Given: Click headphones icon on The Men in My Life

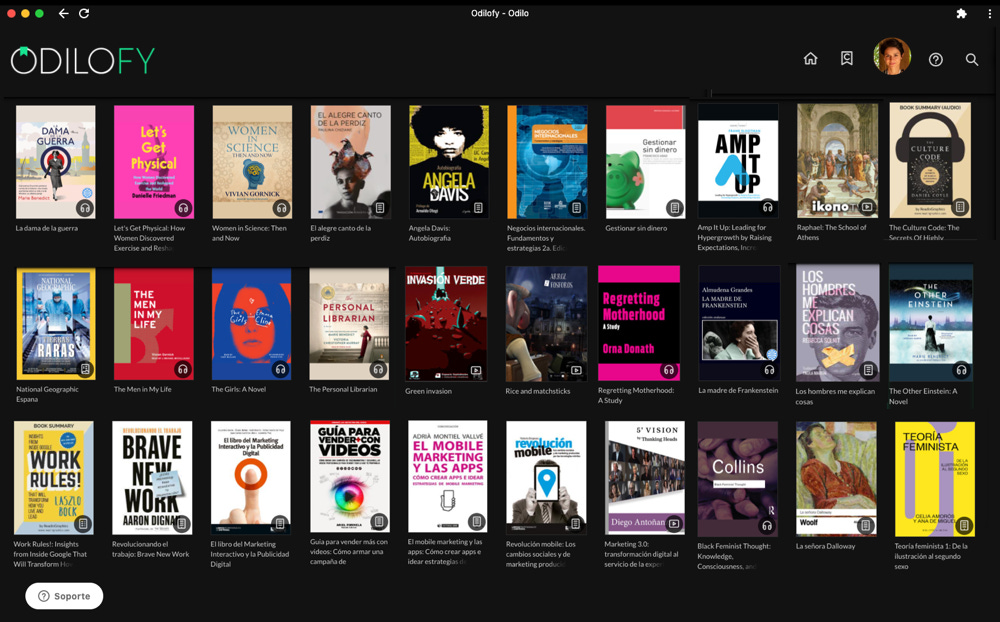Looking at the screenshot, I should pyautogui.click(x=183, y=369).
